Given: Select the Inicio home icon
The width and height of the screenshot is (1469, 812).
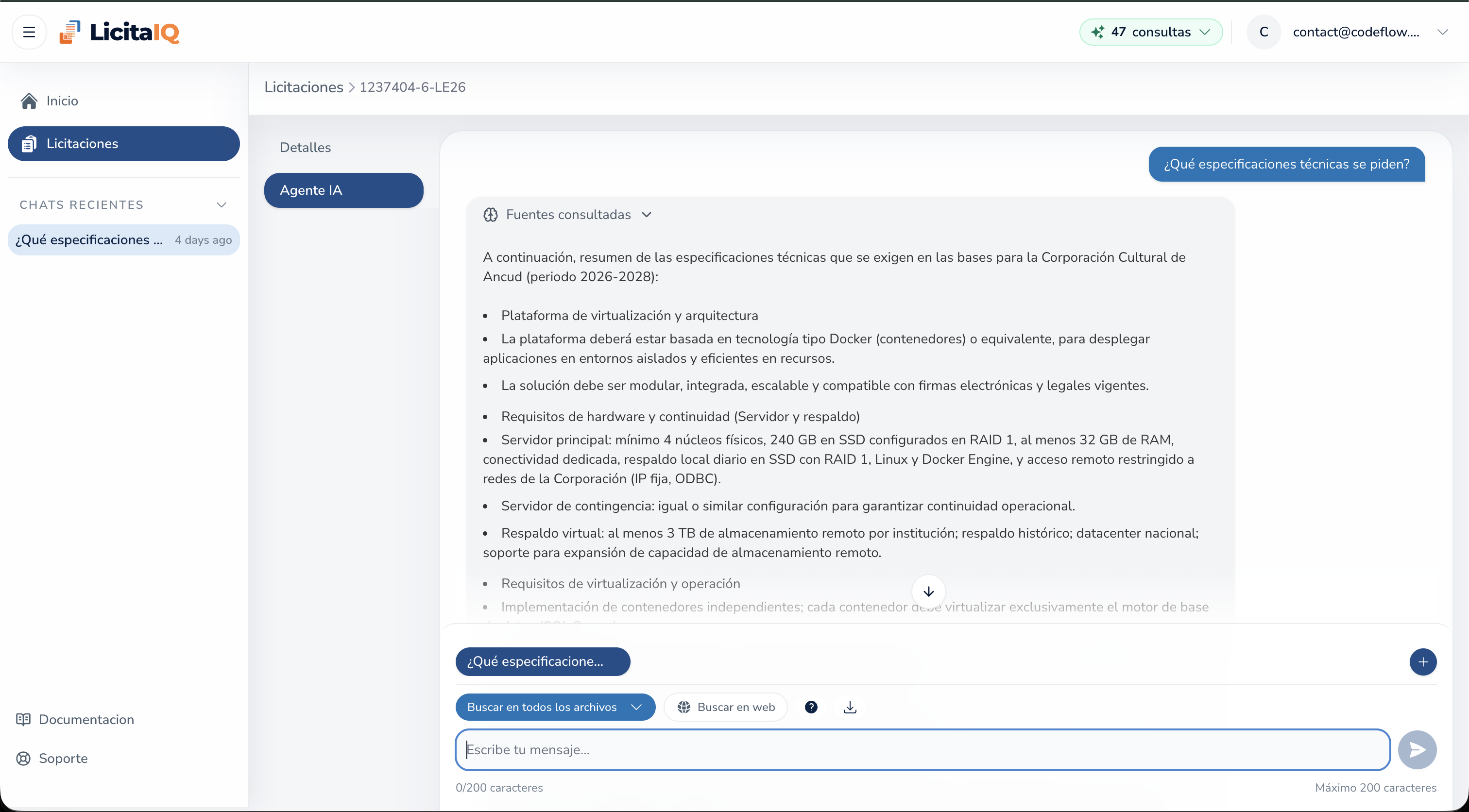Looking at the screenshot, I should [28, 101].
